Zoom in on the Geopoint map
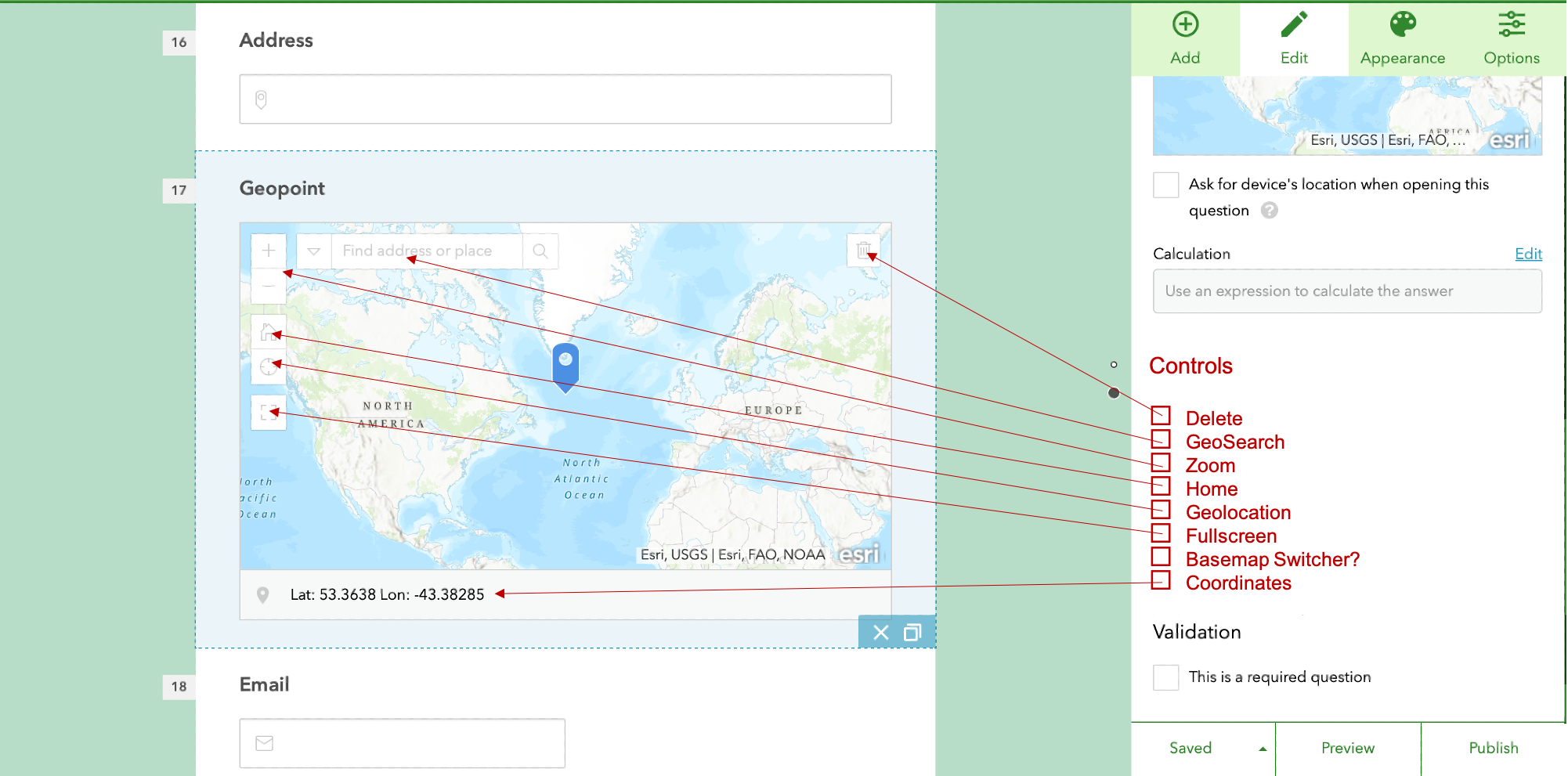This screenshot has width=1568, height=776. [x=269, y=251]
